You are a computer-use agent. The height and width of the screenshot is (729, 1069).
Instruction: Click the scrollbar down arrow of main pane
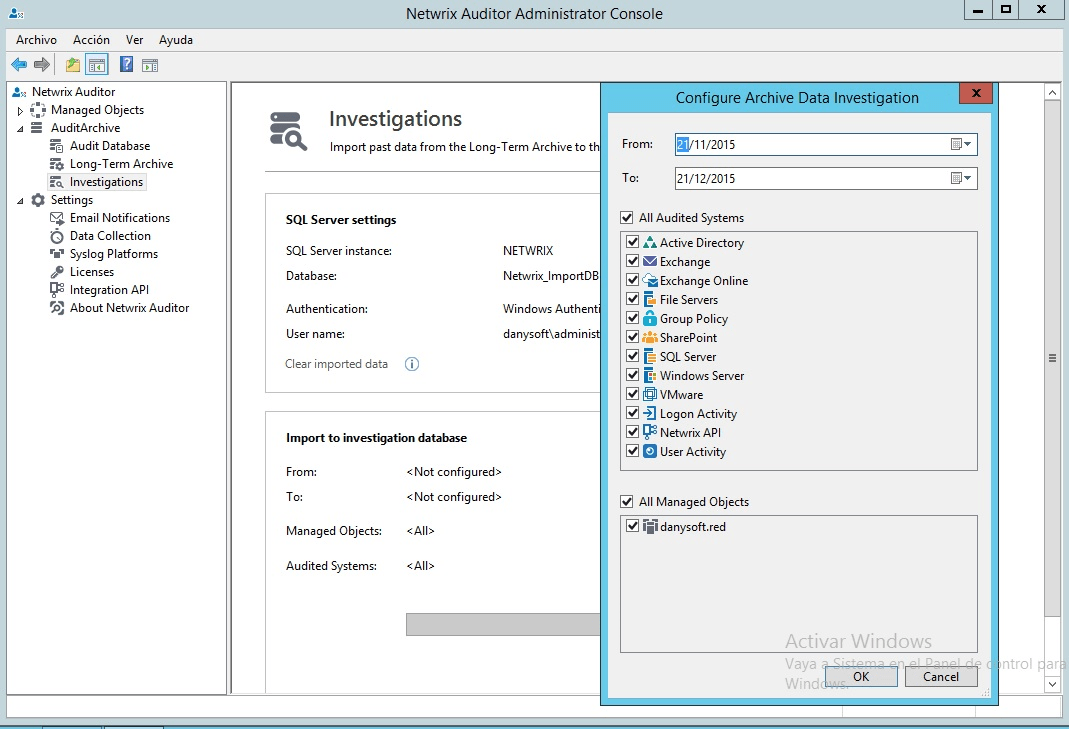pyautogui.click(x=1052, y=684)
